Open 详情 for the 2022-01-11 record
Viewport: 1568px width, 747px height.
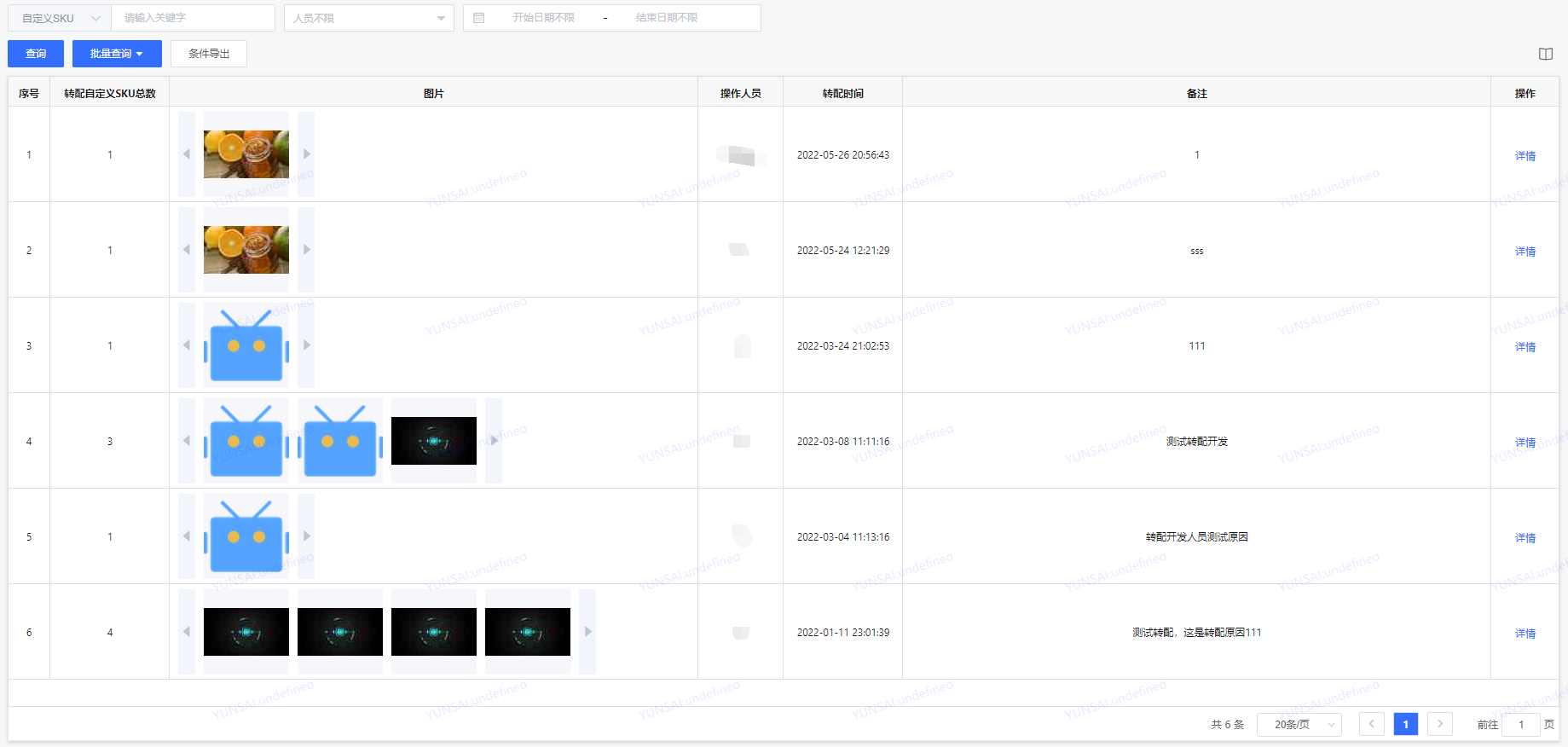(x=1525, y=634)
